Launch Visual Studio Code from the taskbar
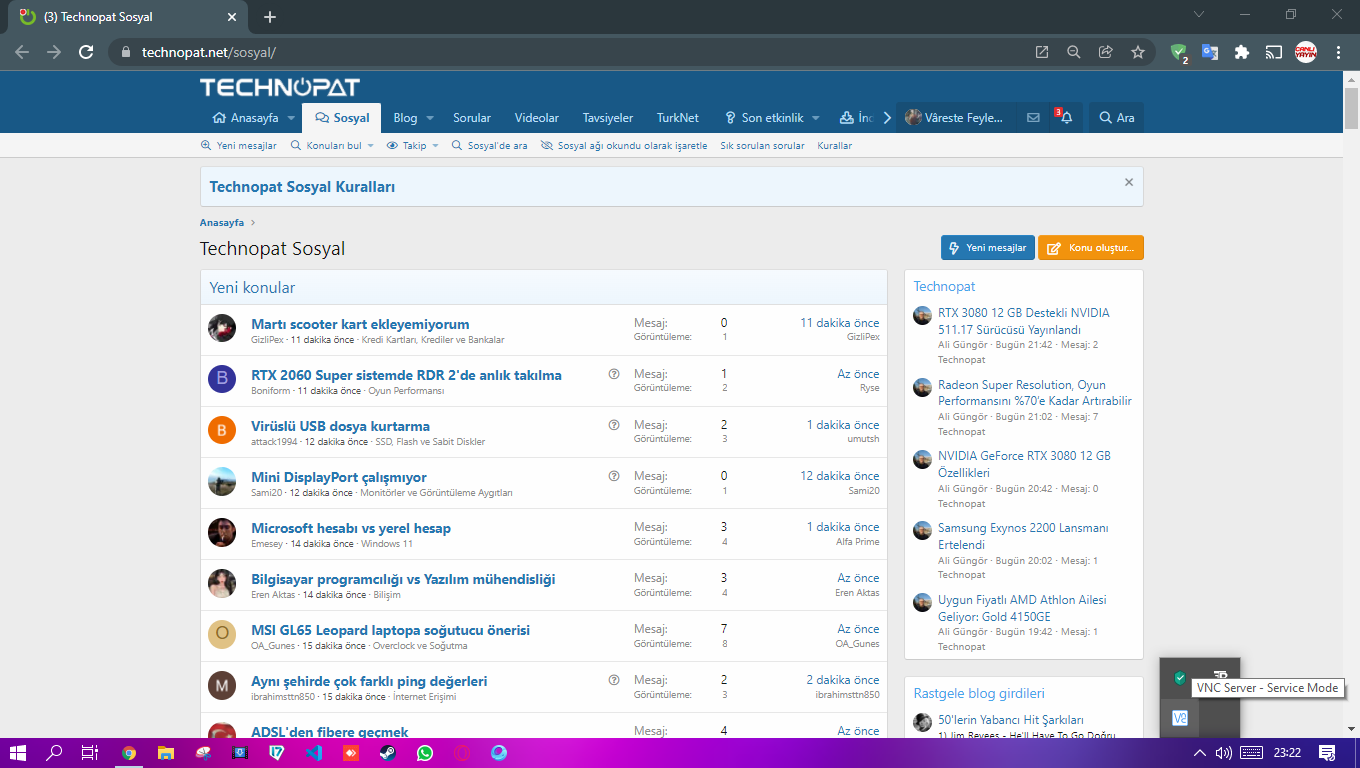The image size is (1360, 768). pos(314,753)
